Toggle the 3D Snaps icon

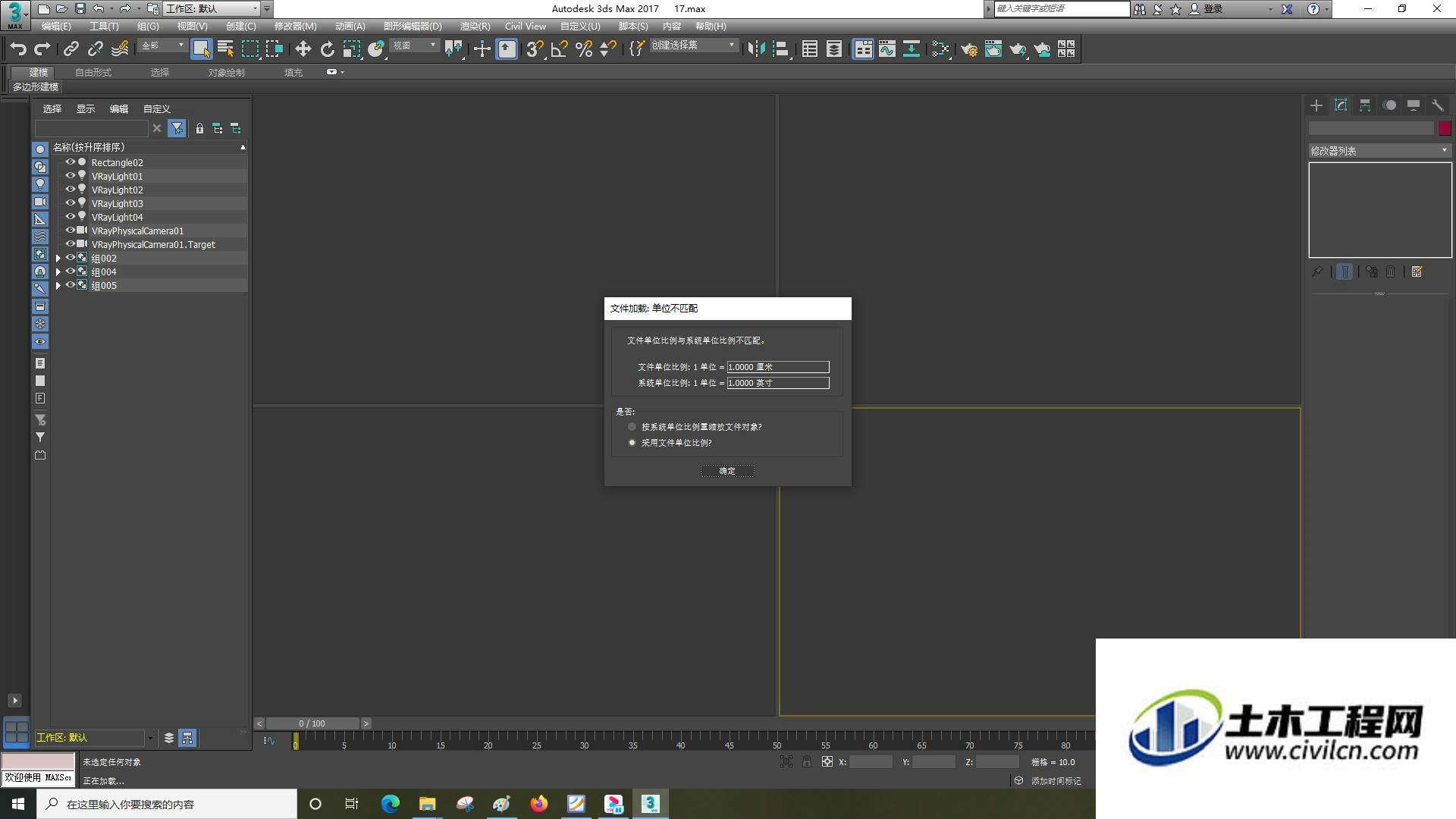535,49
